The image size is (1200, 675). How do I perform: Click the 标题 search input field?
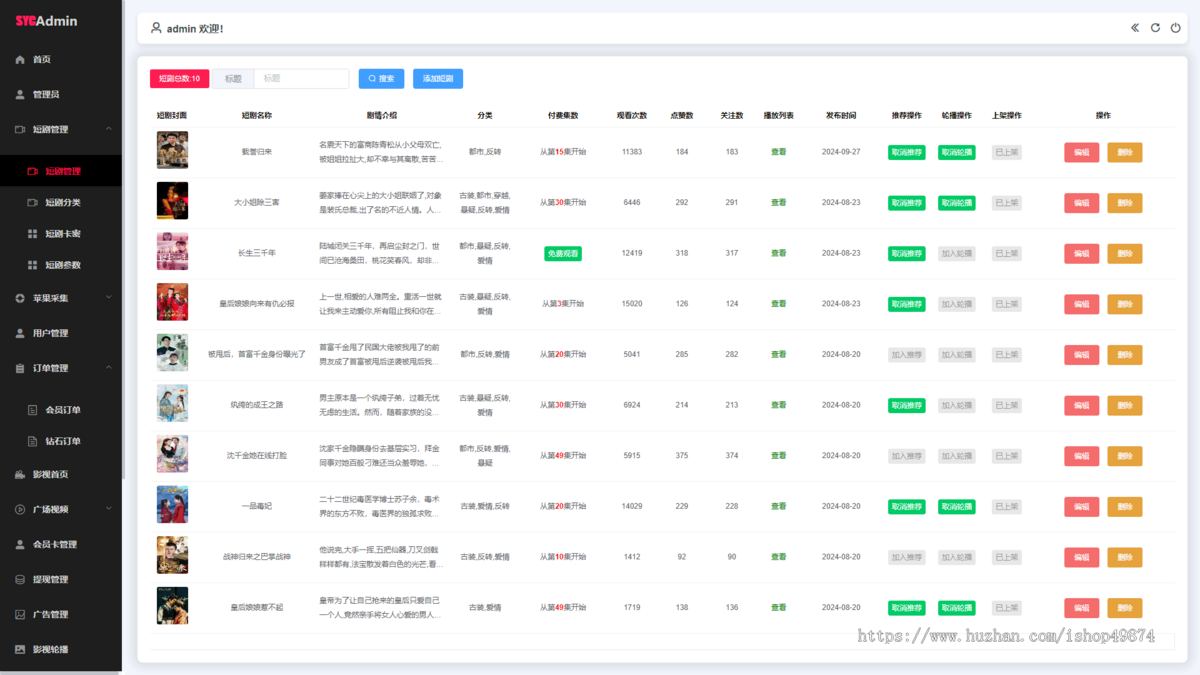pos(301,78)
